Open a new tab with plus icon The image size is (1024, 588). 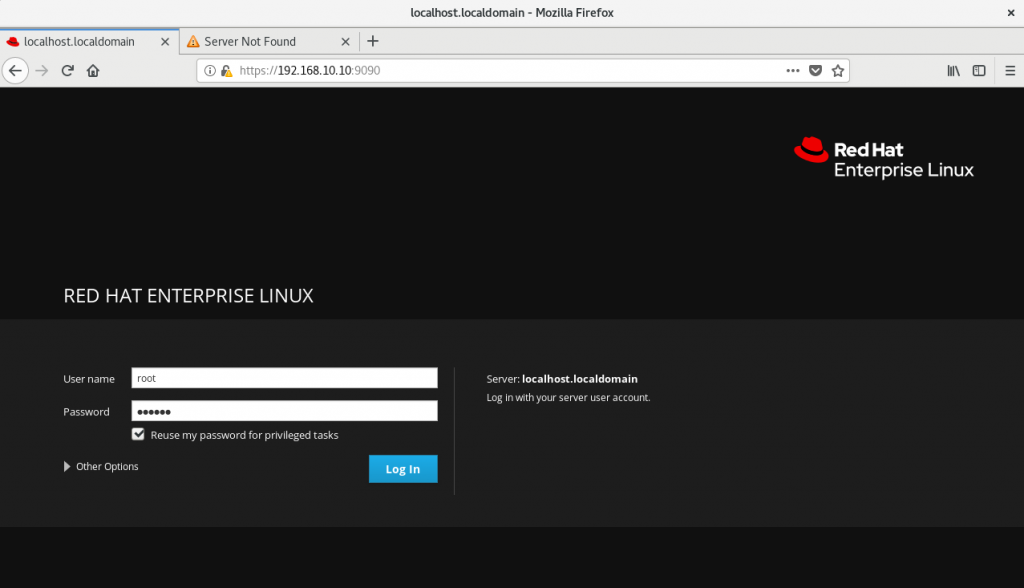(x=373, y=41)
